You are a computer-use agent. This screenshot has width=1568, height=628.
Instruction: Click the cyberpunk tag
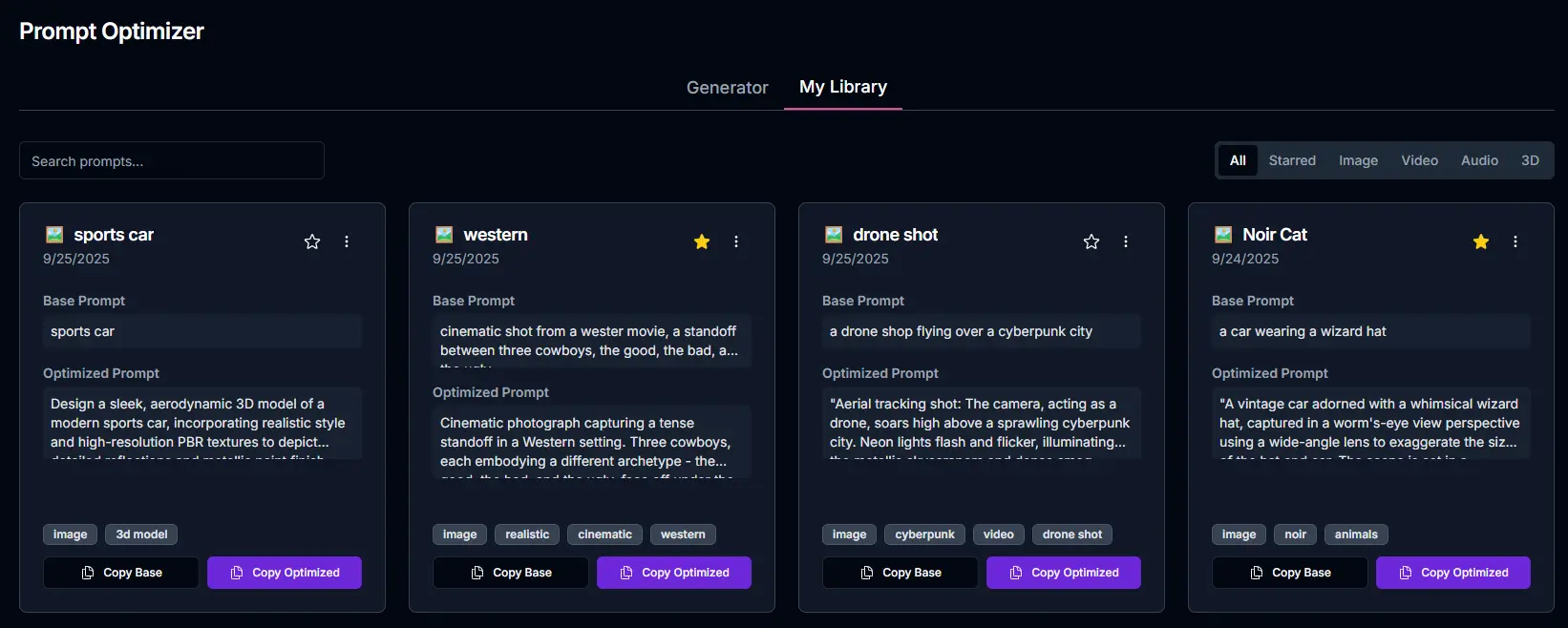pos(924,534)
